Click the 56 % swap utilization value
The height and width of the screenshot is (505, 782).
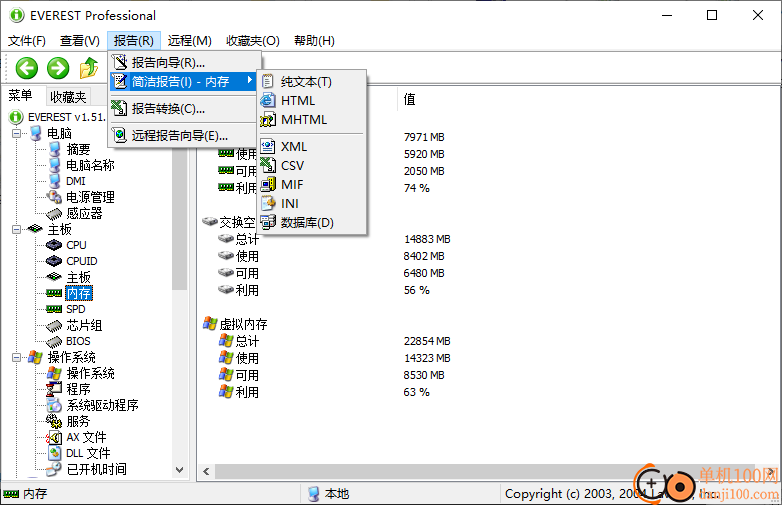[416, 290]
